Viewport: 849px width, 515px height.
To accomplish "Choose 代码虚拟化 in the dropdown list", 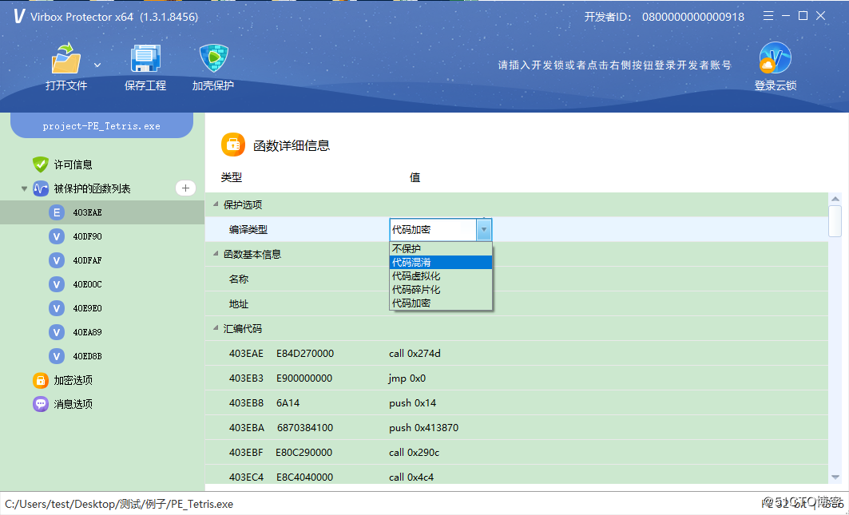I will [441, 276].
